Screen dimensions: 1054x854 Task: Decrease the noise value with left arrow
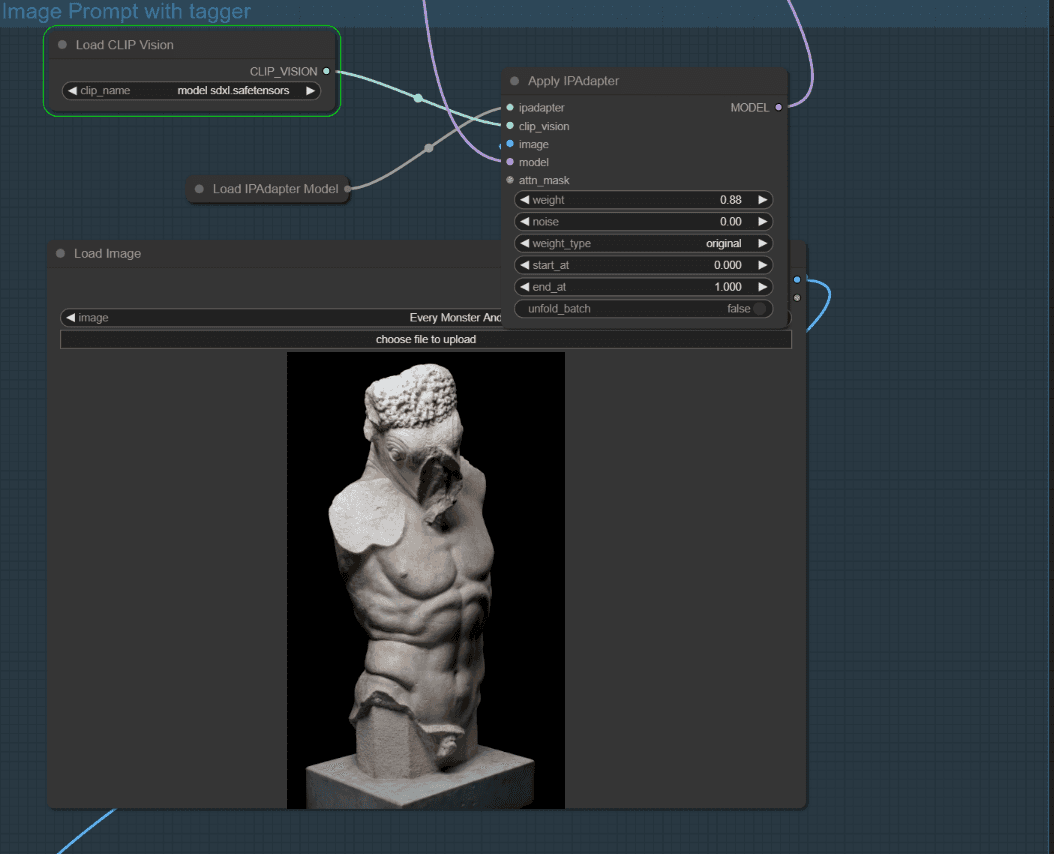pos(524,222)
